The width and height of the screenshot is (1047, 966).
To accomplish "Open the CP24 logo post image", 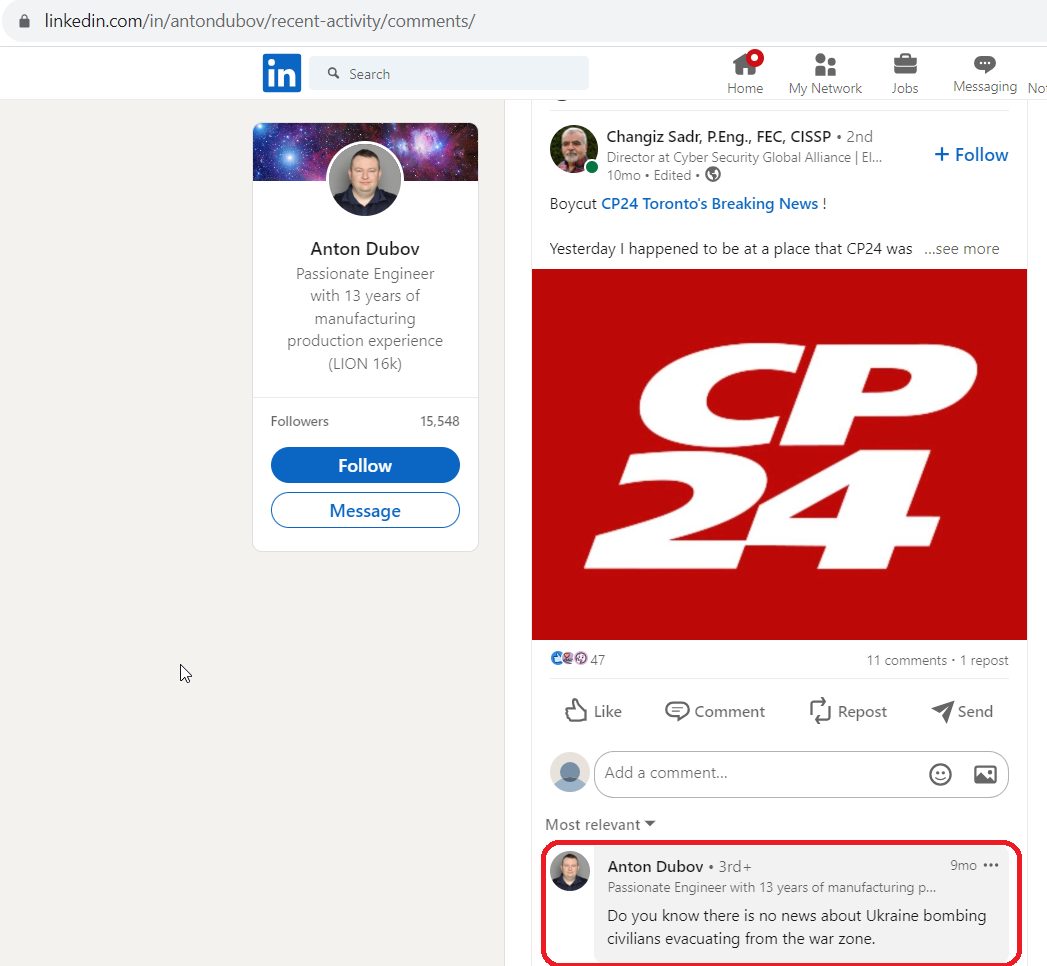I will click(779, 455).
